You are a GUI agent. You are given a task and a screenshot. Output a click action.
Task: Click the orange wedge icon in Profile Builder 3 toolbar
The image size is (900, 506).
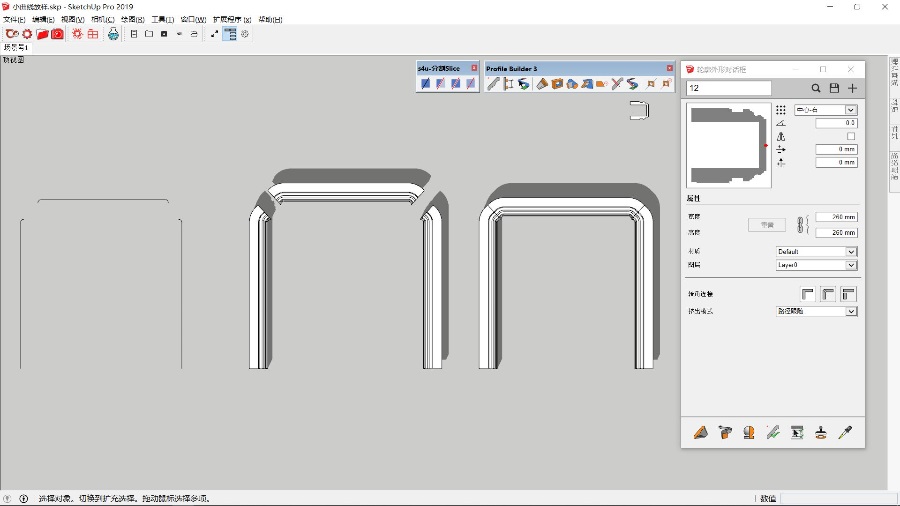click(542, 84)
